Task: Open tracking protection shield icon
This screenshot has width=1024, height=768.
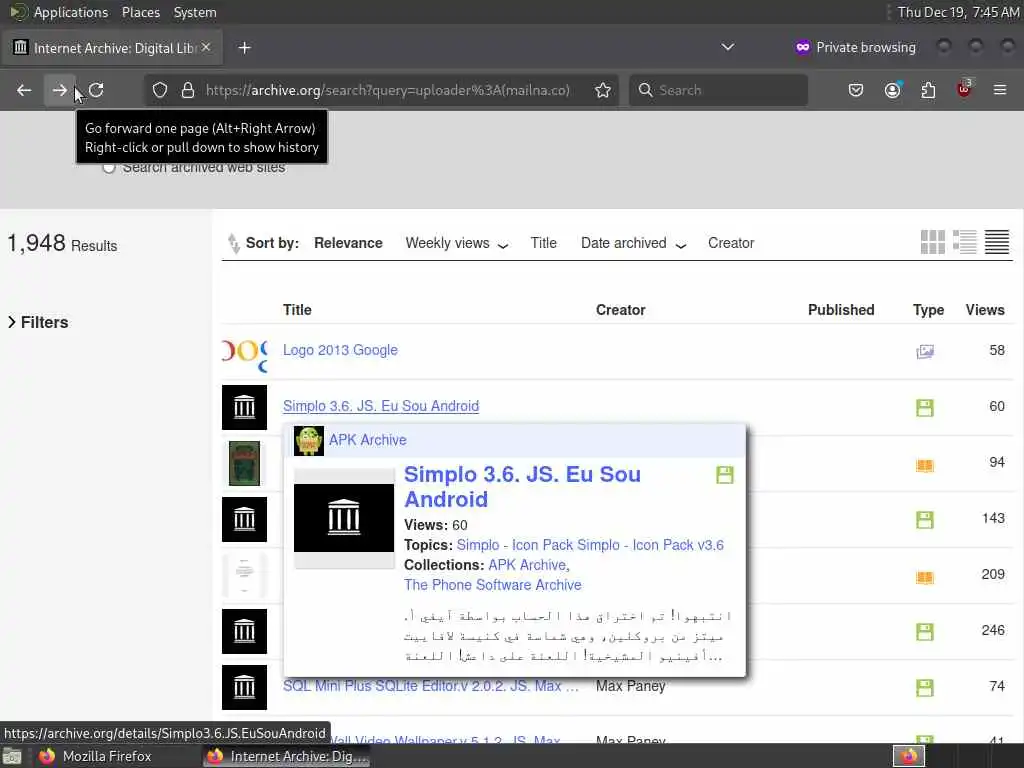Action: pyautogui.click(x=160, y=90)
